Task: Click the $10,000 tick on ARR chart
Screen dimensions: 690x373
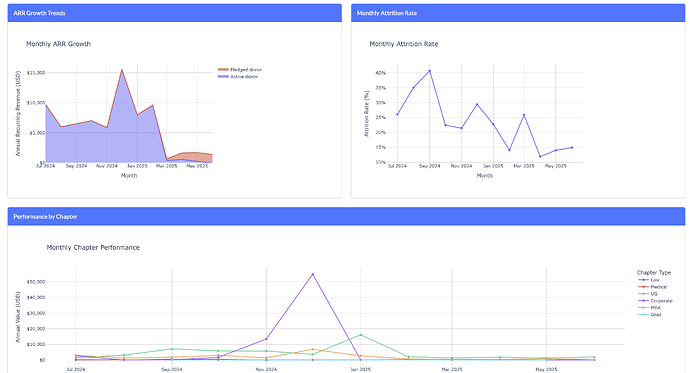Action: click(x=36, y=102)
